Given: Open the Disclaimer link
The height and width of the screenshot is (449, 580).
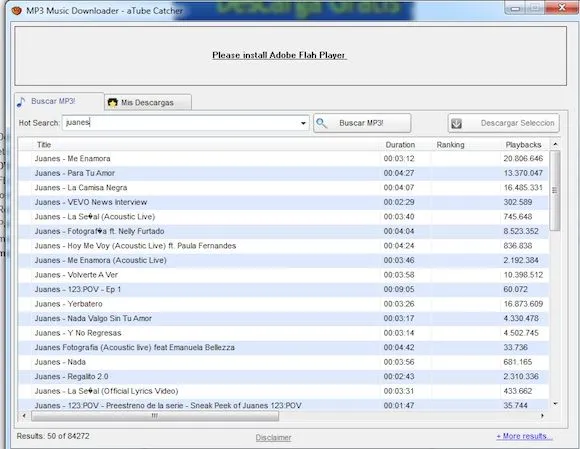Looking at the screenshot, I should (273, 438).
